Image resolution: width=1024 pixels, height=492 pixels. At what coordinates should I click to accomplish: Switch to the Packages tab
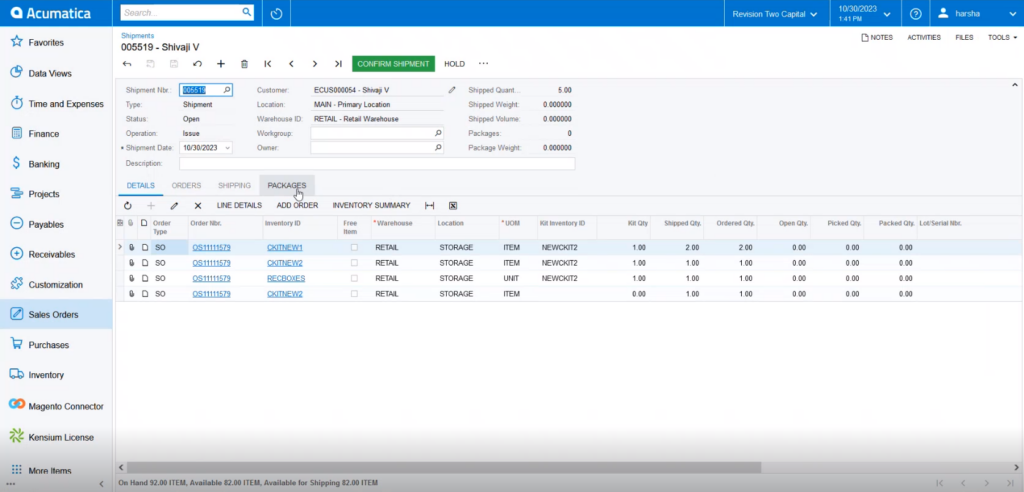click(287, 186)
